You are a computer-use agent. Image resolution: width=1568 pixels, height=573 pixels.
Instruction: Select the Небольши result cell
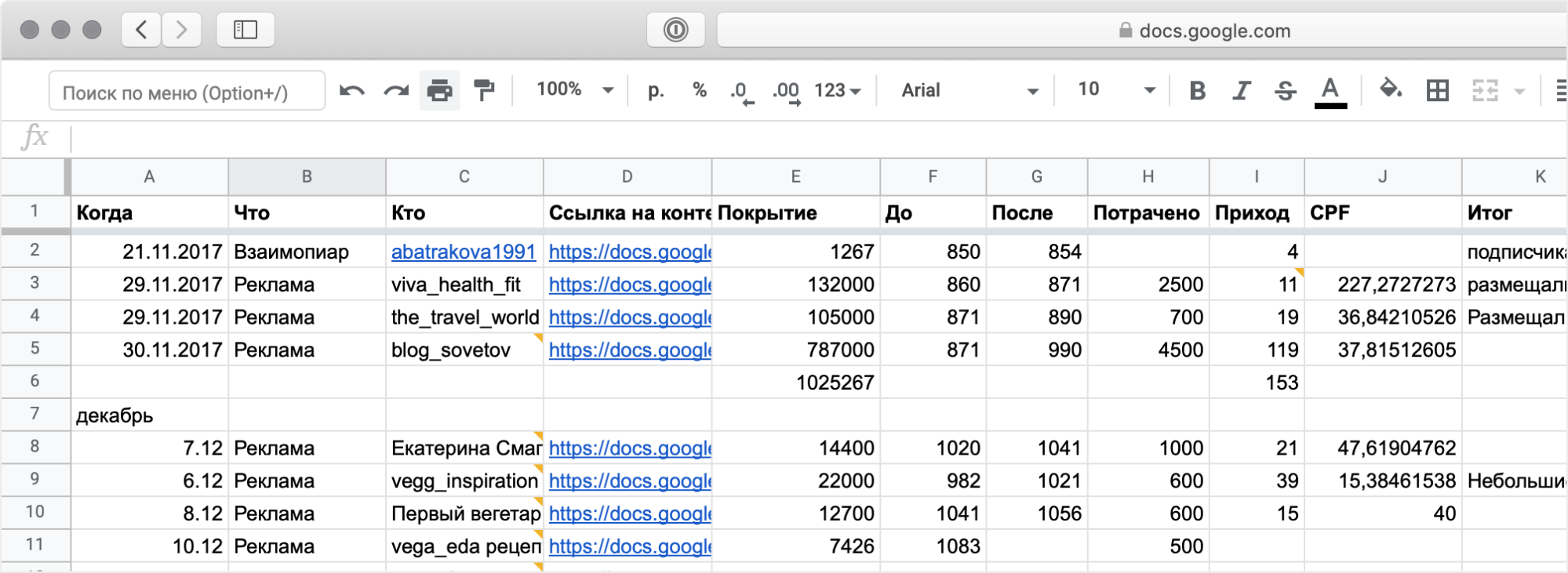[x=1515, y=481]
